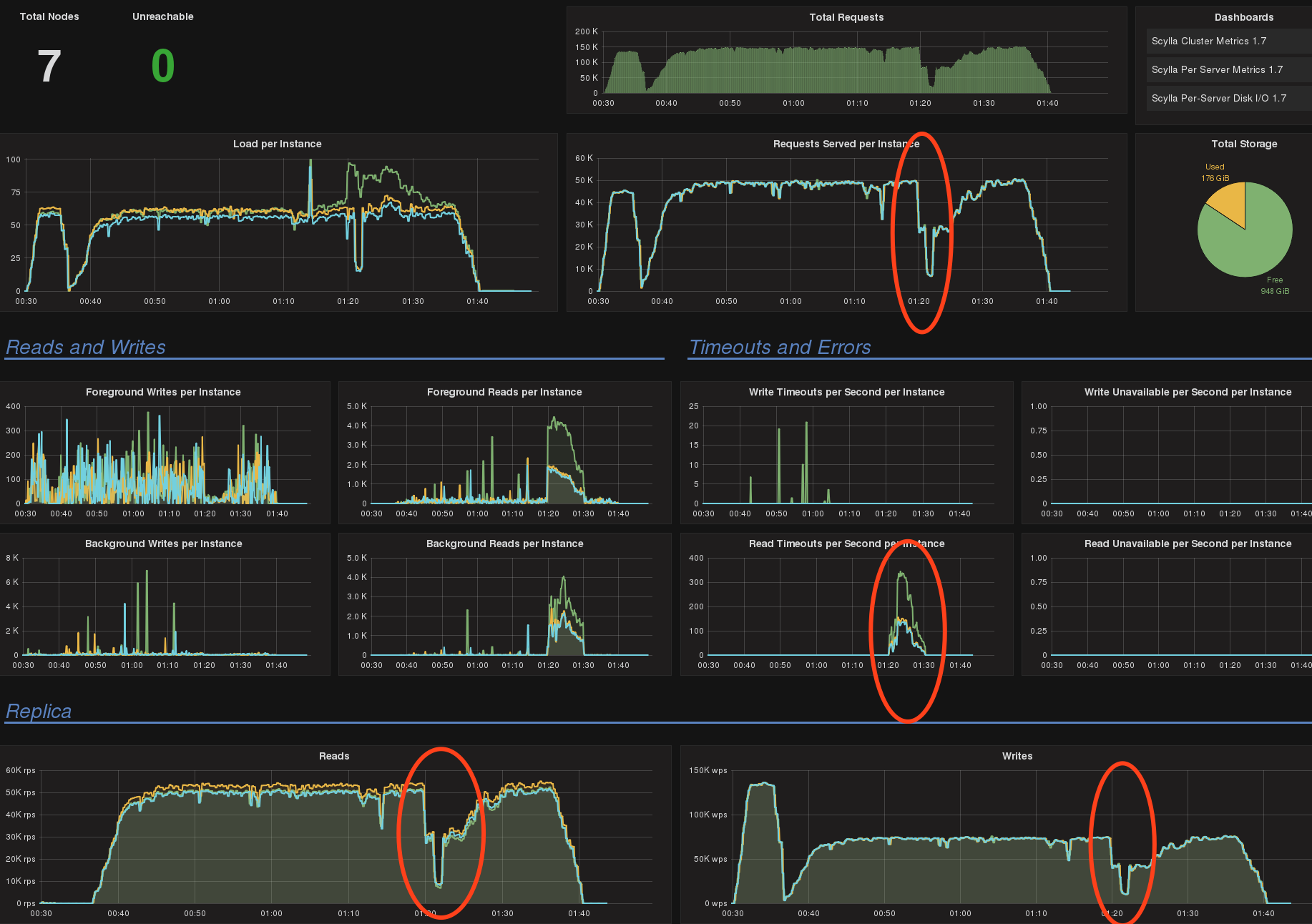Click the Unreachable nodes value 0

[163, 67]
